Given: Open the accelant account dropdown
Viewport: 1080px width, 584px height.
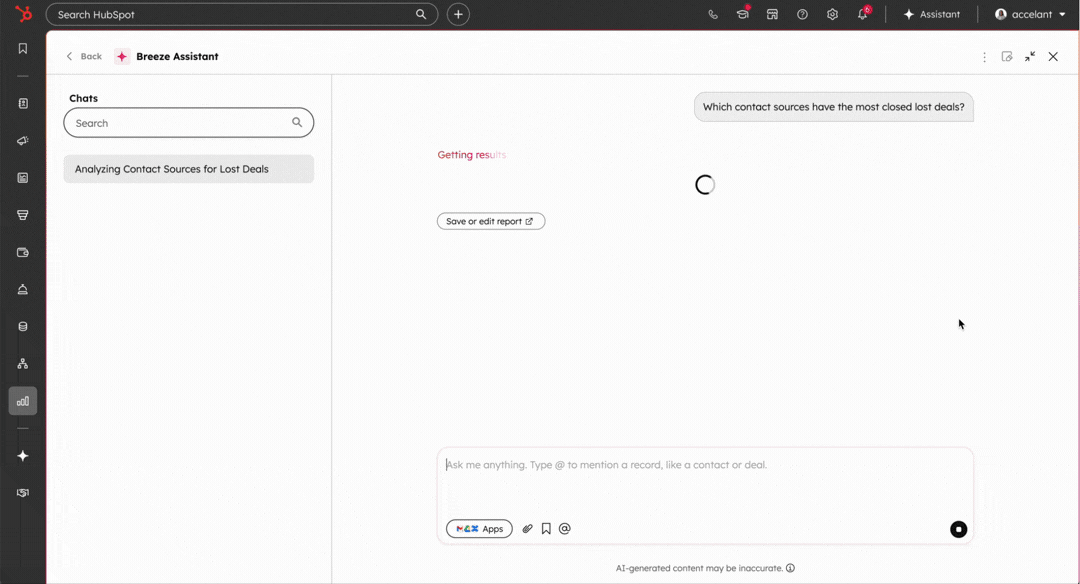Looking at the screenshot, I should [1029, 14].
